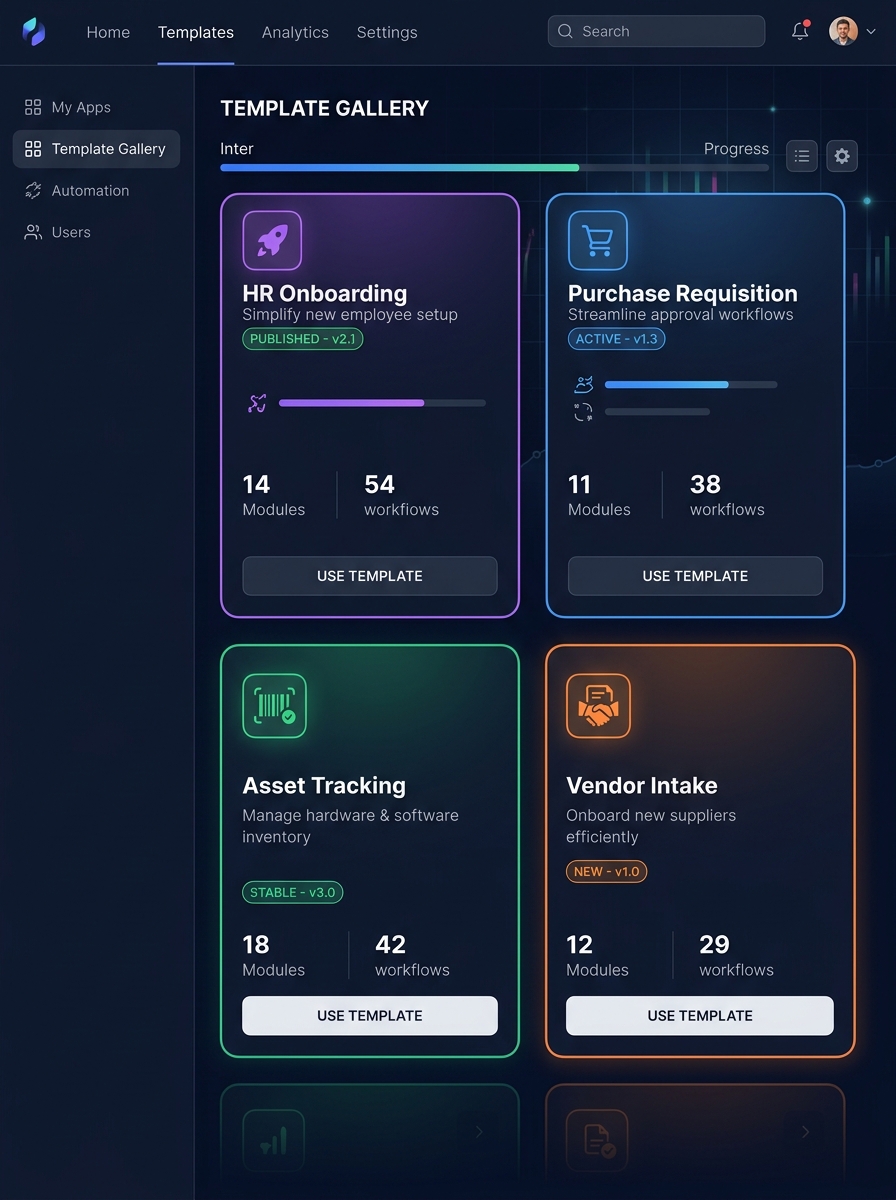Select the Templates tab
This screenshot has width=896, height=1200.
[196, 32]
